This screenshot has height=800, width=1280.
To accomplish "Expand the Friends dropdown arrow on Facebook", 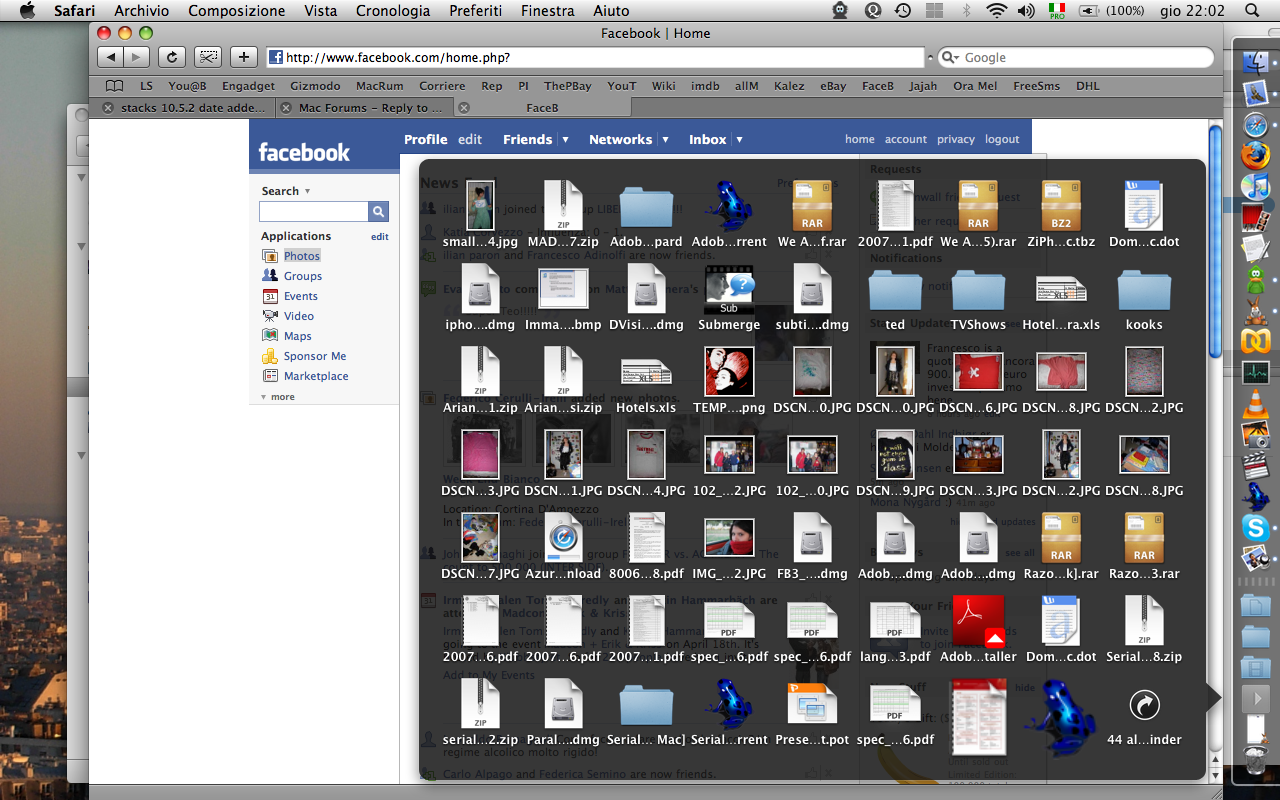I will point(565,140).
